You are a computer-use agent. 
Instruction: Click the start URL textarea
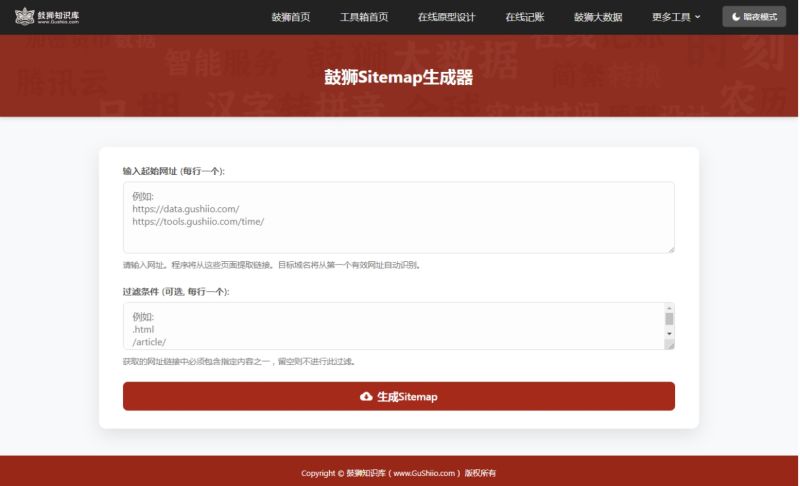(398, 217)
